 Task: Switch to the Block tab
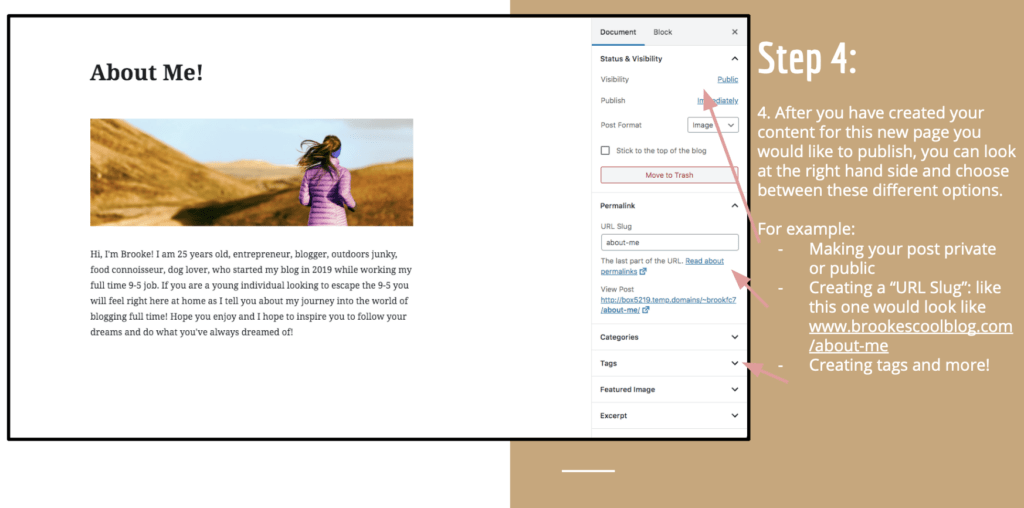[x=662, y=32]
